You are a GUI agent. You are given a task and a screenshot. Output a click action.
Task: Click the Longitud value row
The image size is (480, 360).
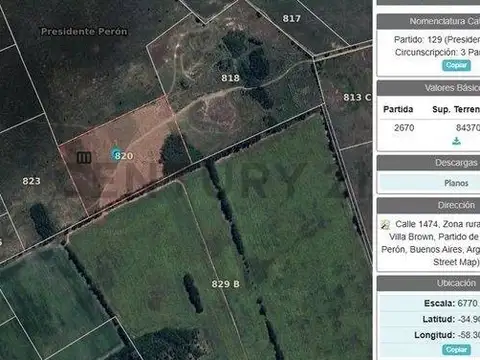(430, 335)
